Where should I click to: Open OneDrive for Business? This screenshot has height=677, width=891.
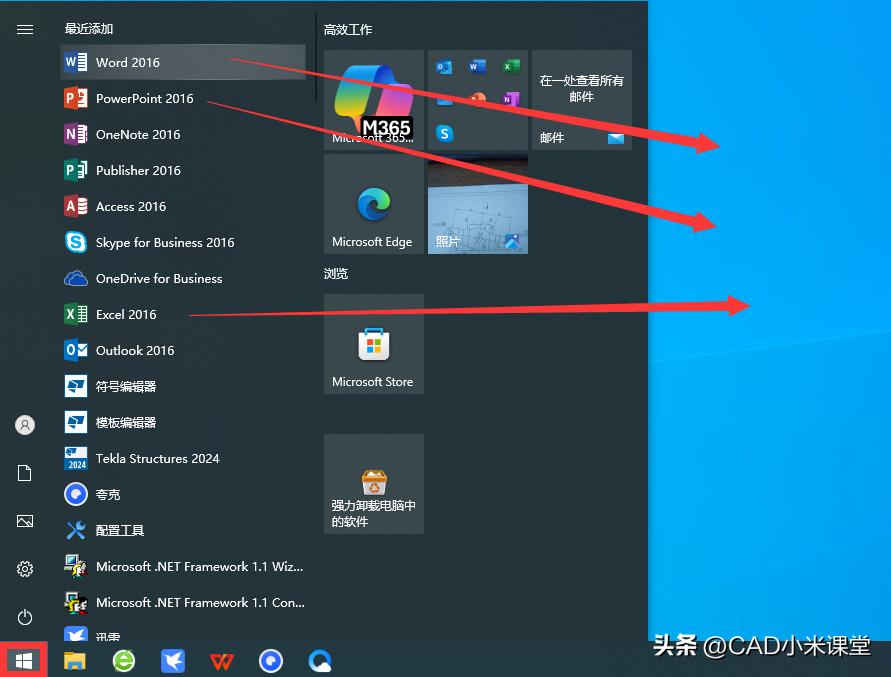point(183,278)
